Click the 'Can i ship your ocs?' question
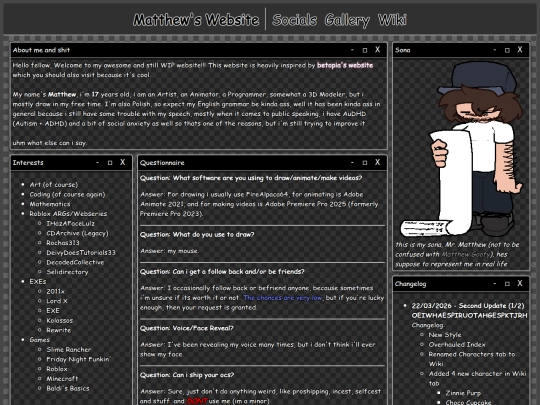The height and width of the screenshot is (405, 540). tap(187, 375)
